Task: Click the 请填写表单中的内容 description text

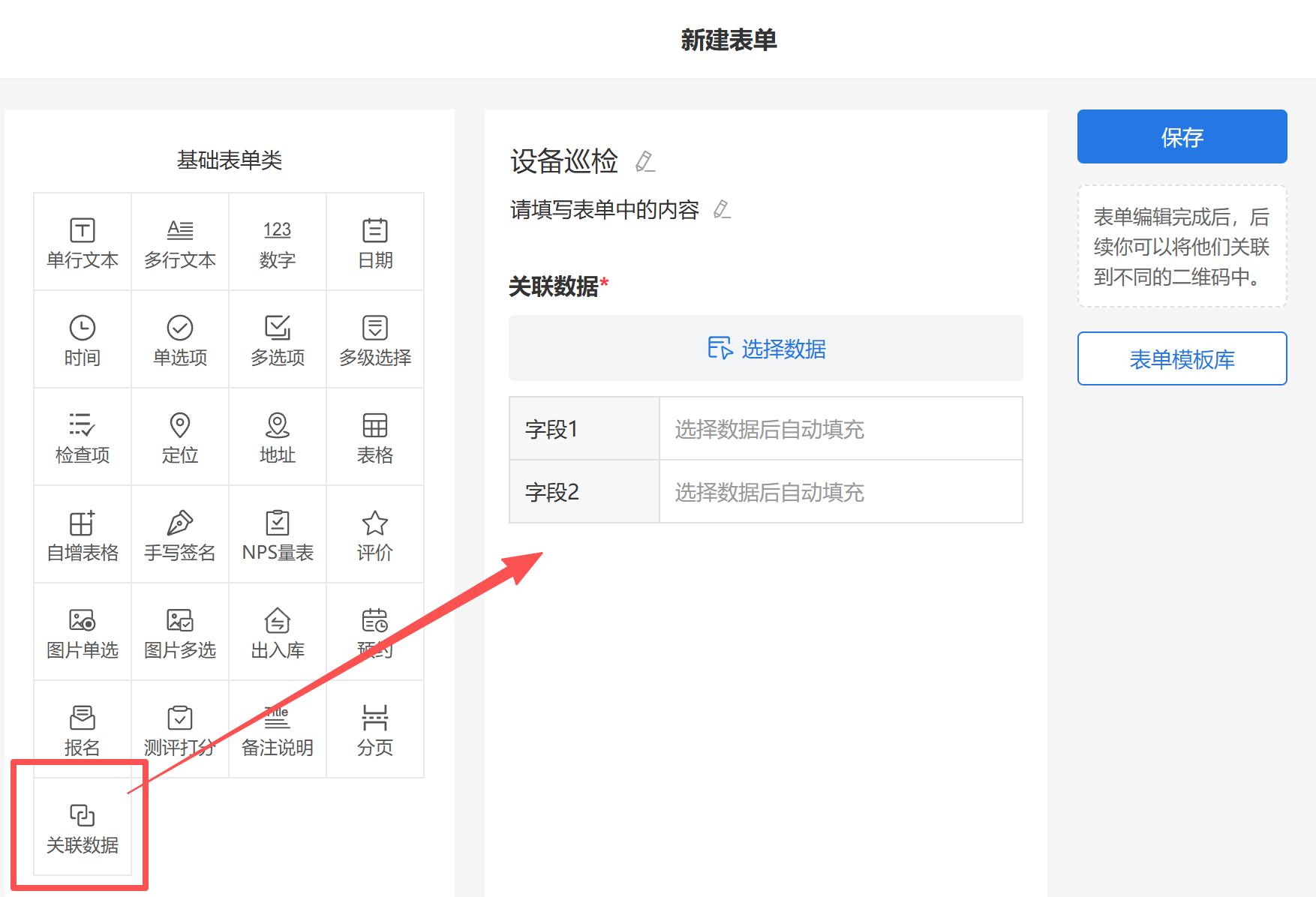Action: coord(605,209)
